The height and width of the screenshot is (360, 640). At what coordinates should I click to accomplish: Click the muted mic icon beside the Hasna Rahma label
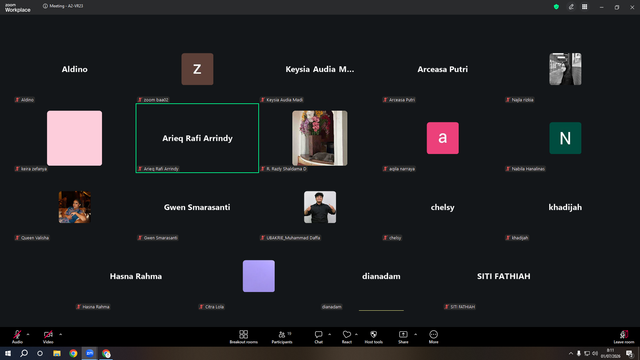(x=79, y=307)
